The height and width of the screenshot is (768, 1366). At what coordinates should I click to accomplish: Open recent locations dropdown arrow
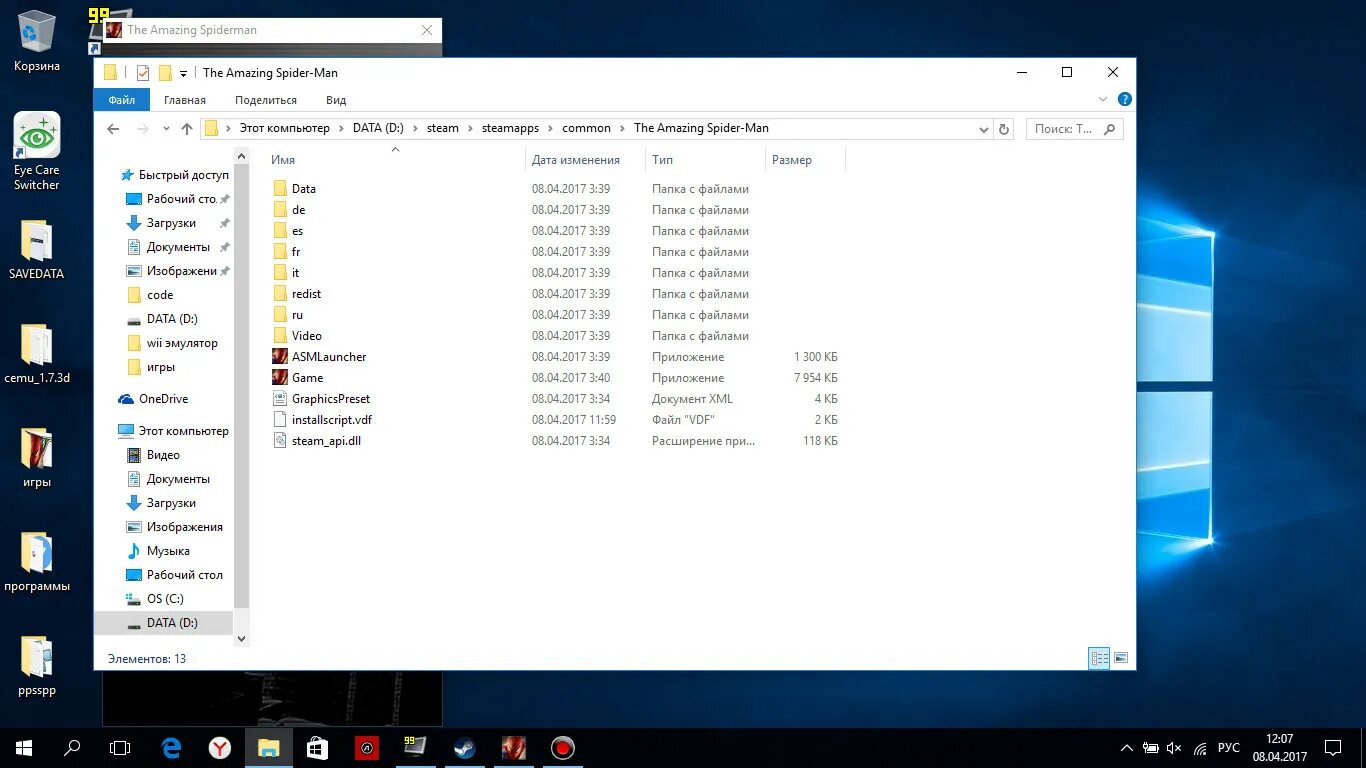(164, 129)
